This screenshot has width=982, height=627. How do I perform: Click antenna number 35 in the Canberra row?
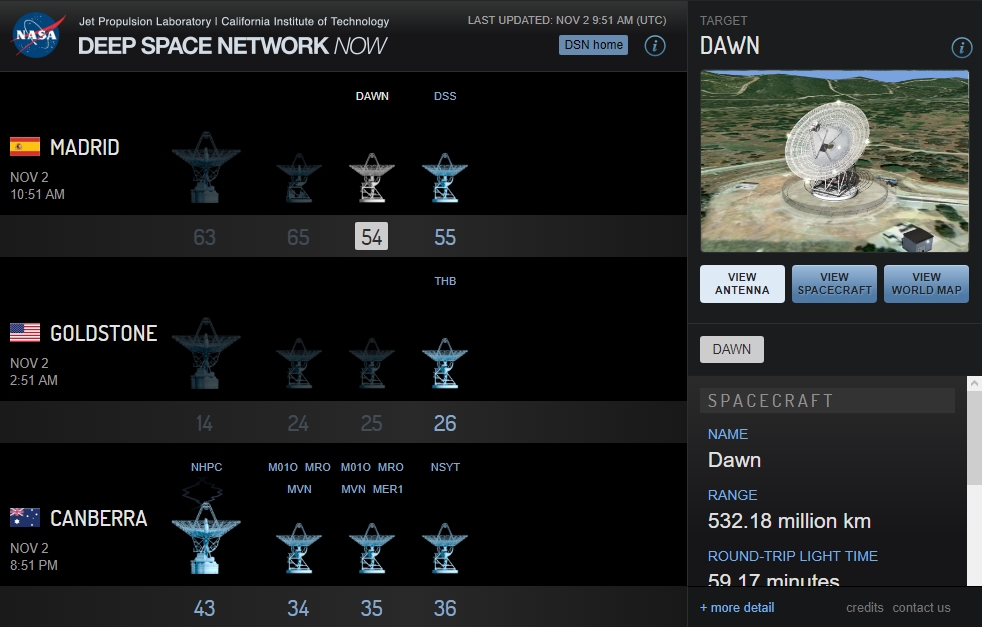371,608
